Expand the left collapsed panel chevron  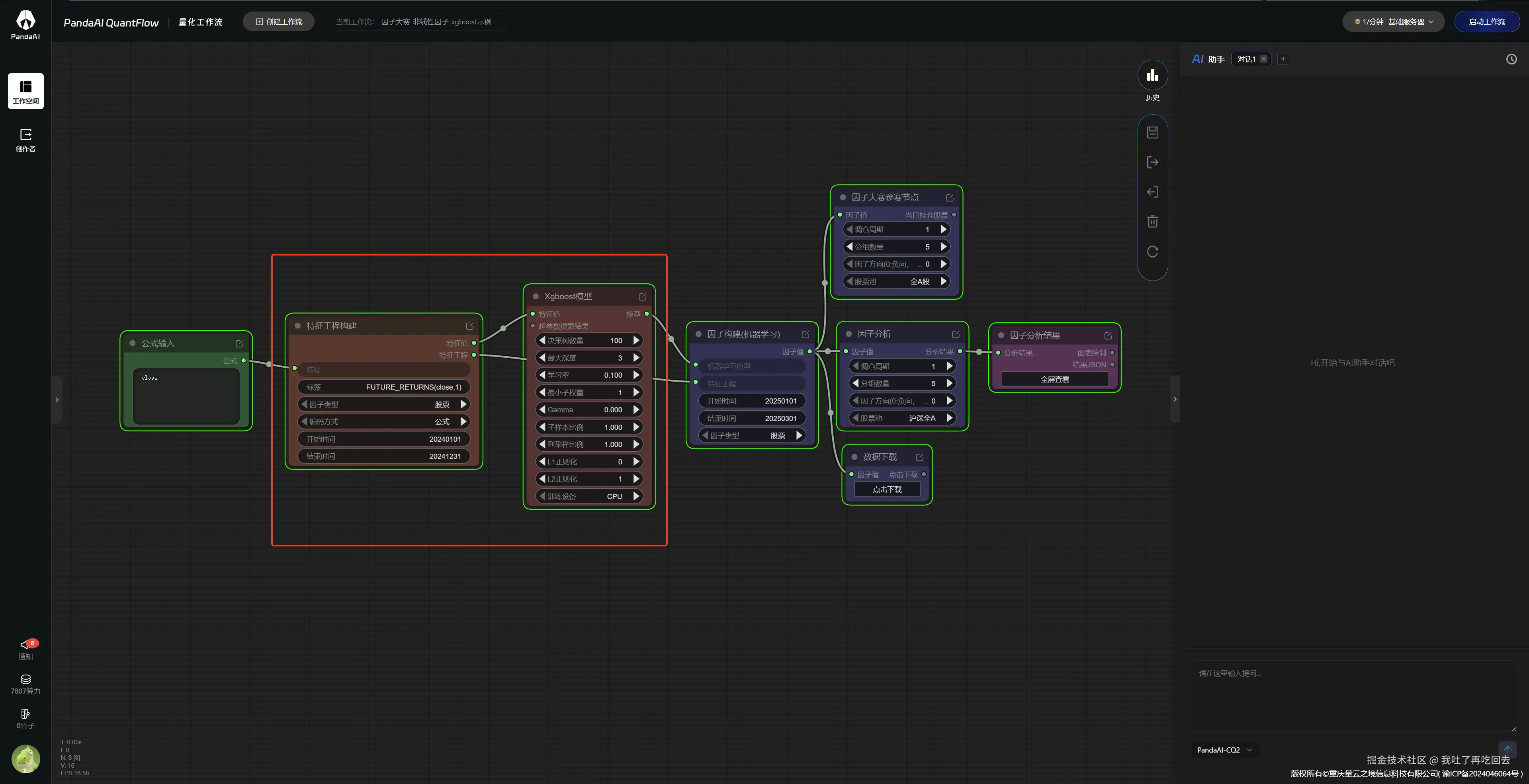pyautogui.click(x=57, y=400)
